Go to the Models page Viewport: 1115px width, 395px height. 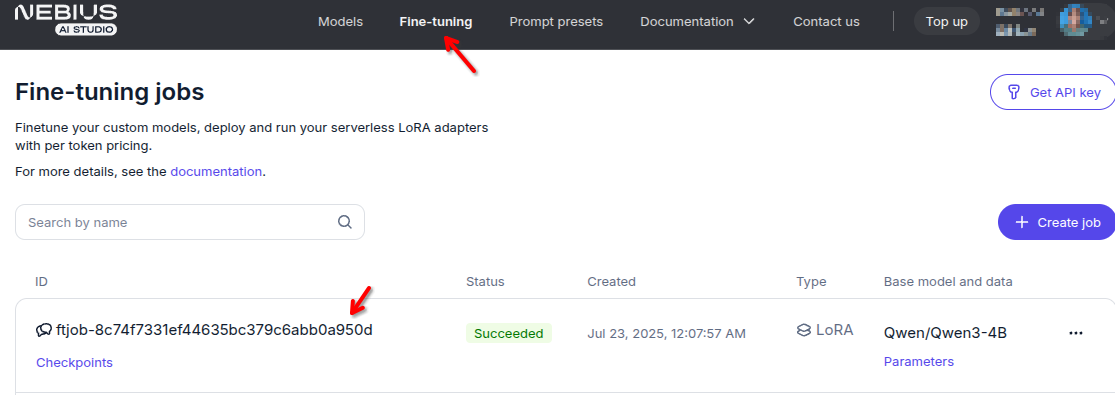341,21
